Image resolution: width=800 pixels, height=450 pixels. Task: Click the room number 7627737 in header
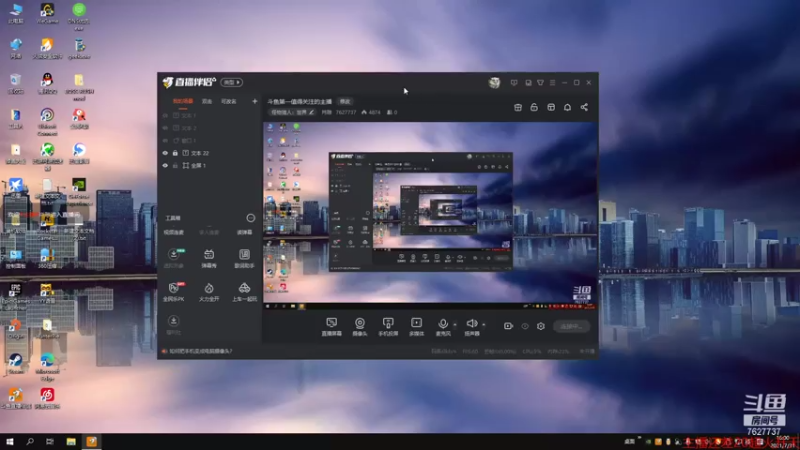point(345,112)
